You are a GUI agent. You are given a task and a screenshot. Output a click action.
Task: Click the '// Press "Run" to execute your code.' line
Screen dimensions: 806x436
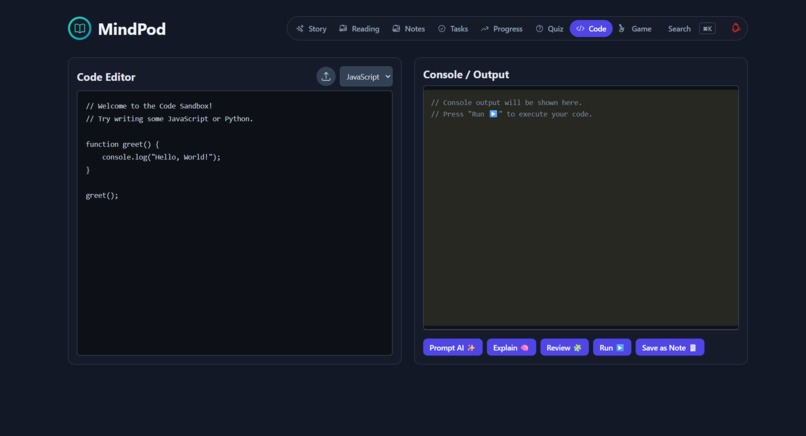click(x=511, y=114)
